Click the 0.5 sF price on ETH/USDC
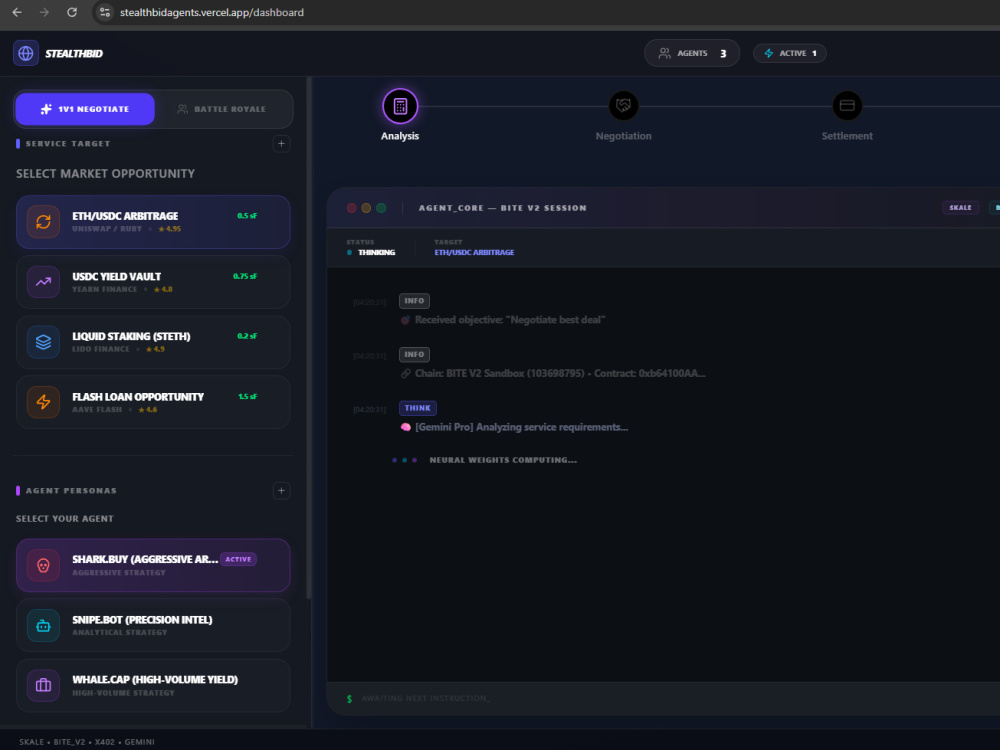This screenshot has width=1000, height=750. click(x=247, y=216)
